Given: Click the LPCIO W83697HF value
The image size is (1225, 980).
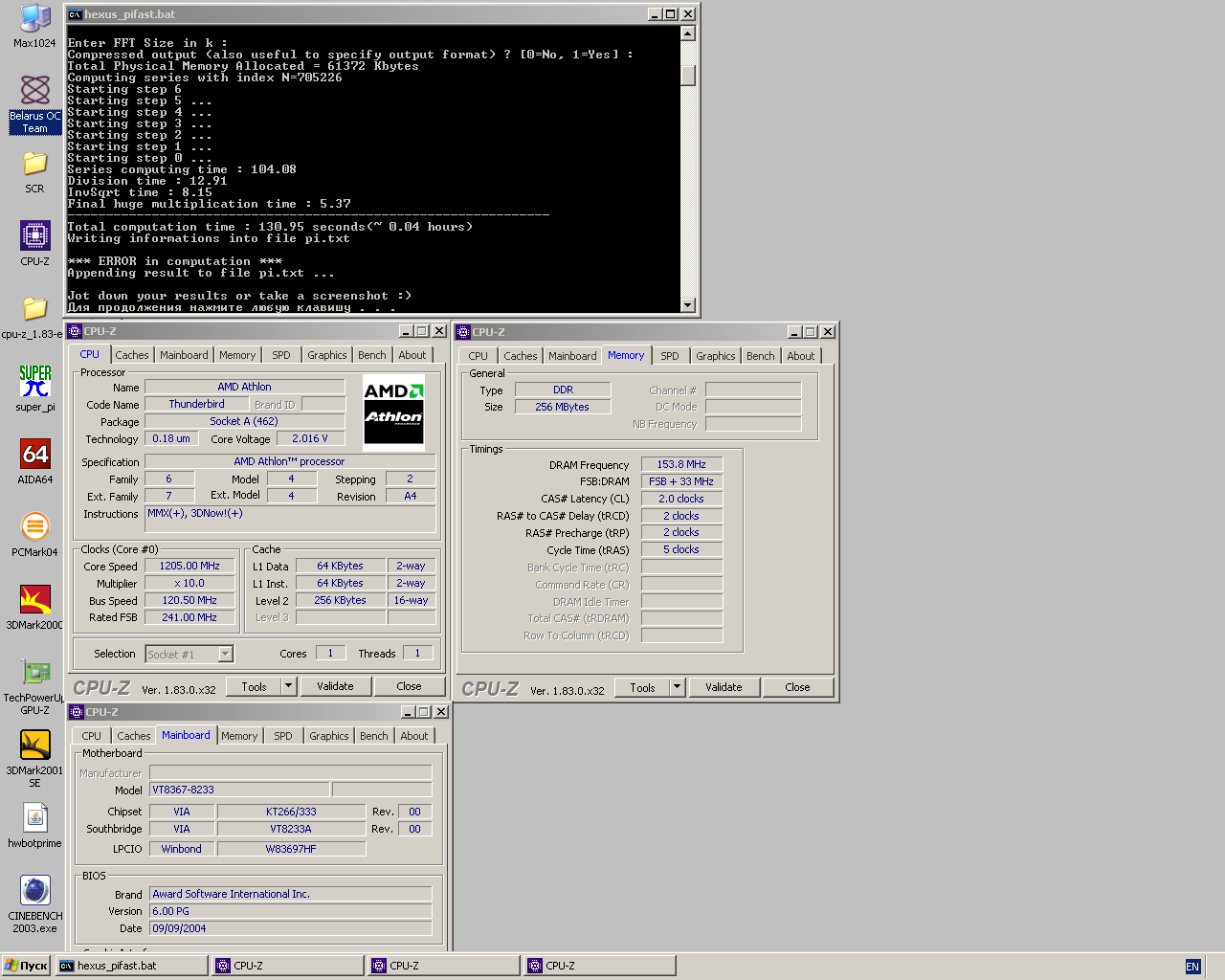Looking at the screenshot, I should [291, 849].
